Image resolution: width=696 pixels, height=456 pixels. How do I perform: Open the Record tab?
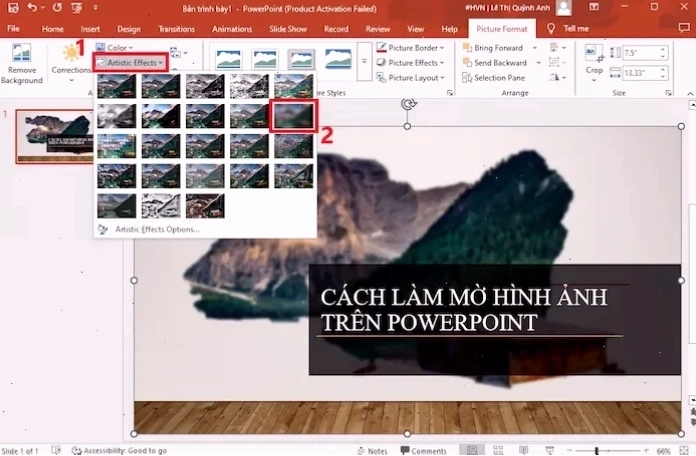[x=336, y=29]
